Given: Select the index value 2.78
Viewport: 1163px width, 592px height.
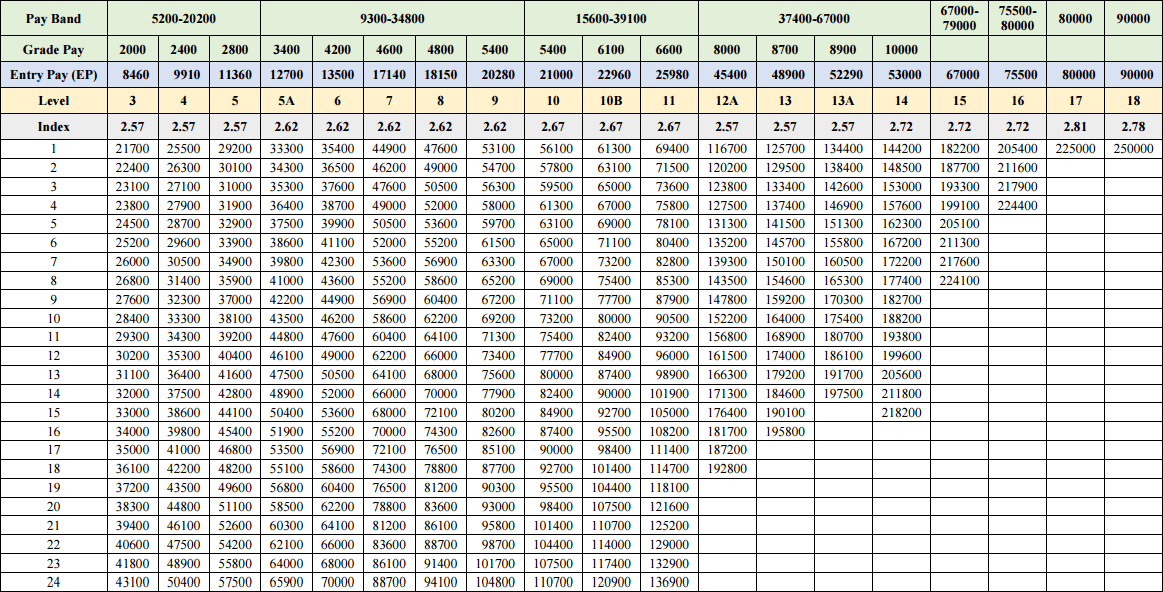Looking at the screenshot, I should [x=1133, y=126].
